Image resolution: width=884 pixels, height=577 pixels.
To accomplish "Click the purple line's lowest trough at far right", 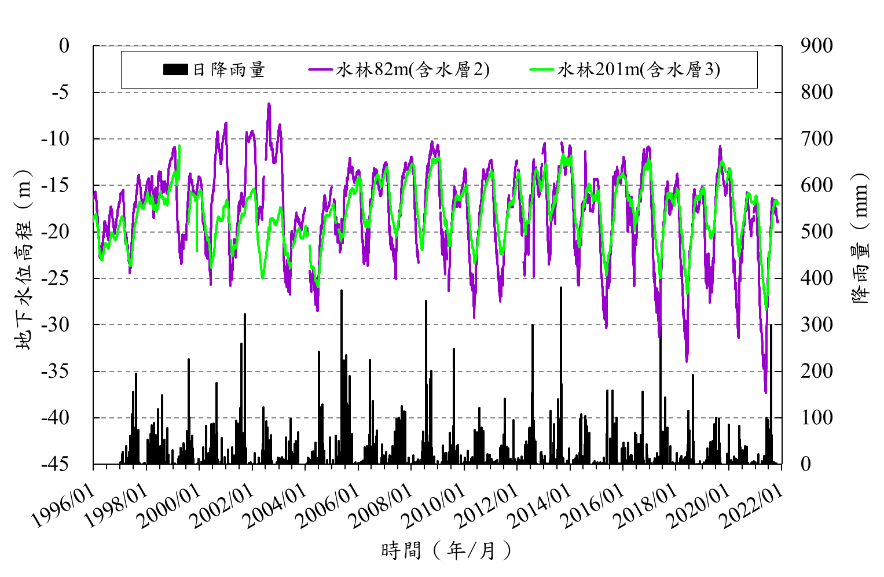I will point(766,392).
